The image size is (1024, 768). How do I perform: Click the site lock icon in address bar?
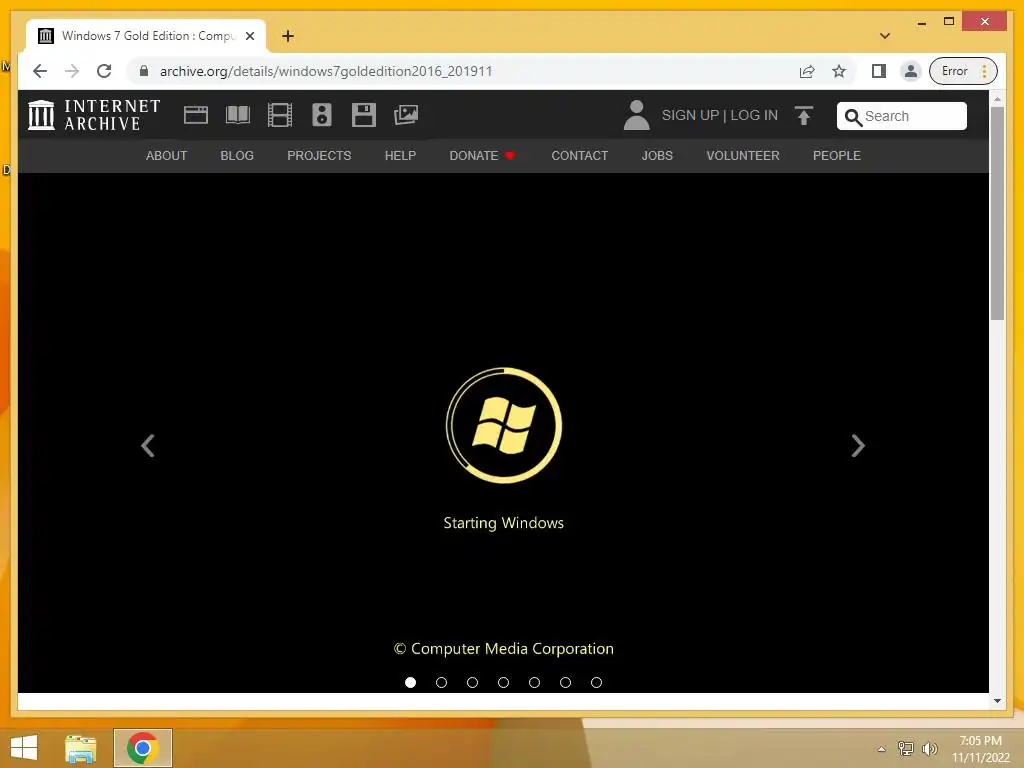[144, 71]
